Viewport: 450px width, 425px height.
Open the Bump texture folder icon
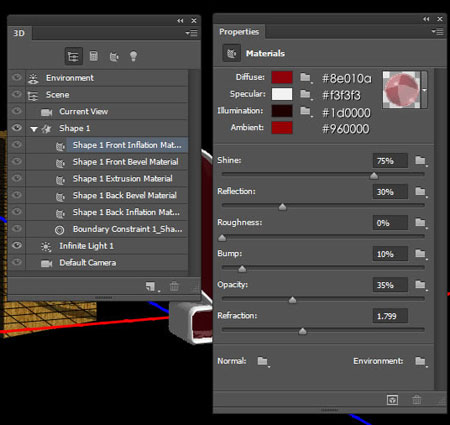pyautogui.click(x=420, y=254)
